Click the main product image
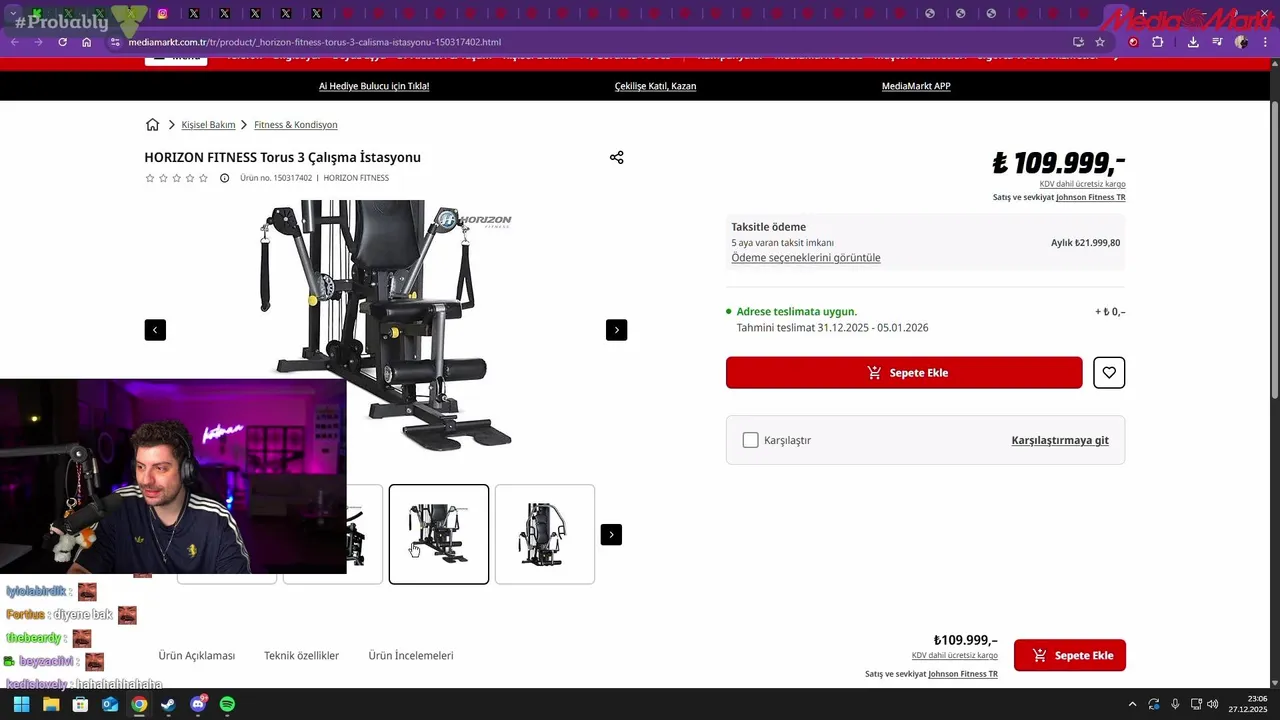The image size is (1280, 720). (x=386, y=325)
